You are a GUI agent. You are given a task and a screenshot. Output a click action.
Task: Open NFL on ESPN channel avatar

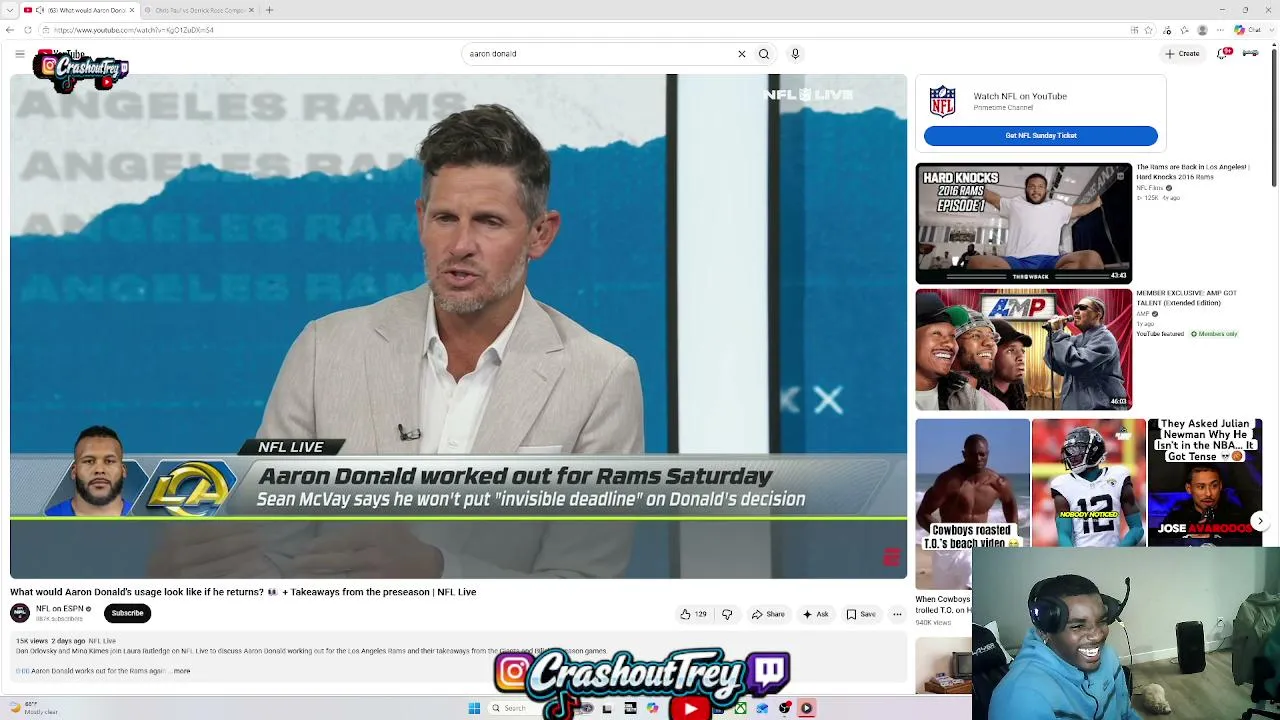(20, 613)
